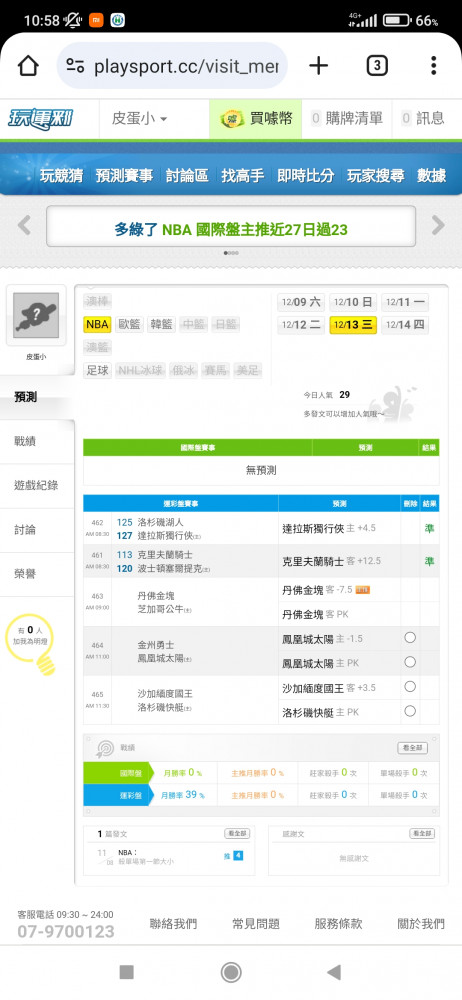Image resolution: width=462 pixels, height=1000 pixels.
Task: Open 玩家搜尋 in nav bar
Action: tap(376, 176)
